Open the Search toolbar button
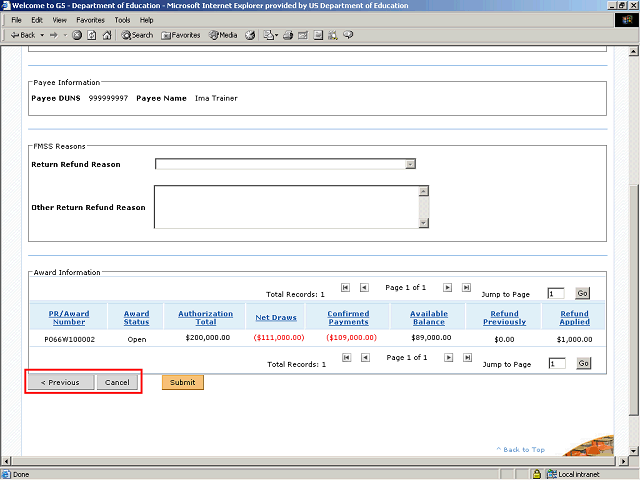640x480 pixels. pos(138,35)
